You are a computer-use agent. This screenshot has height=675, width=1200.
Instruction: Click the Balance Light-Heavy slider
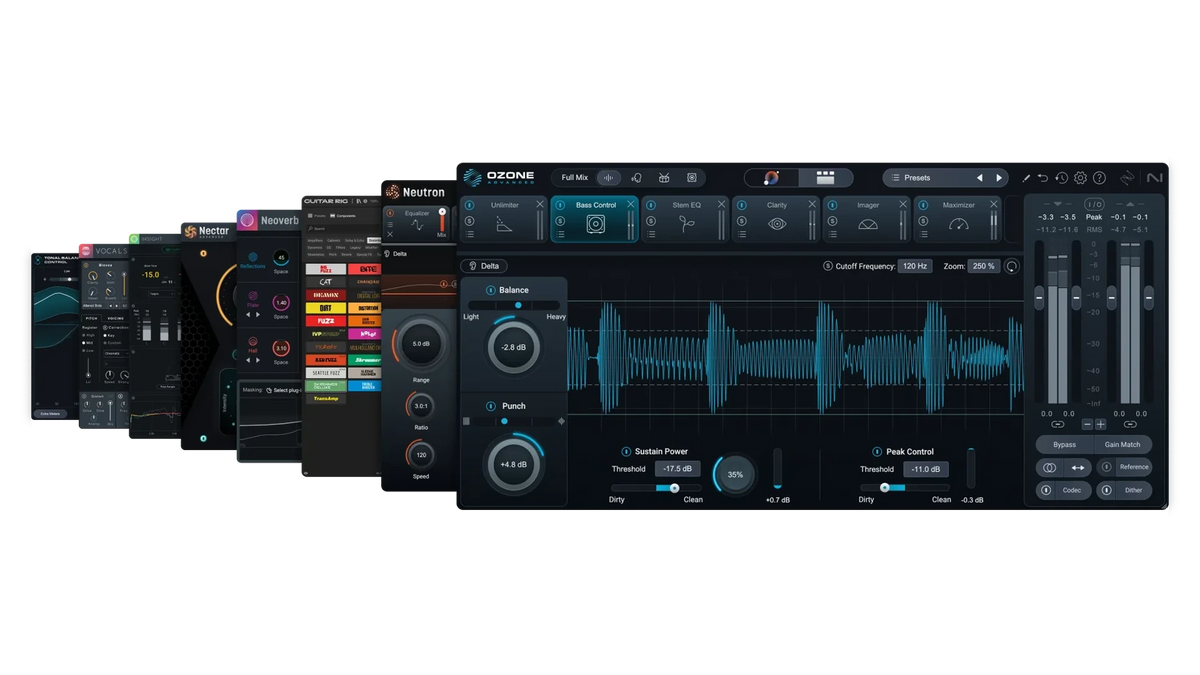pos(514,305)
